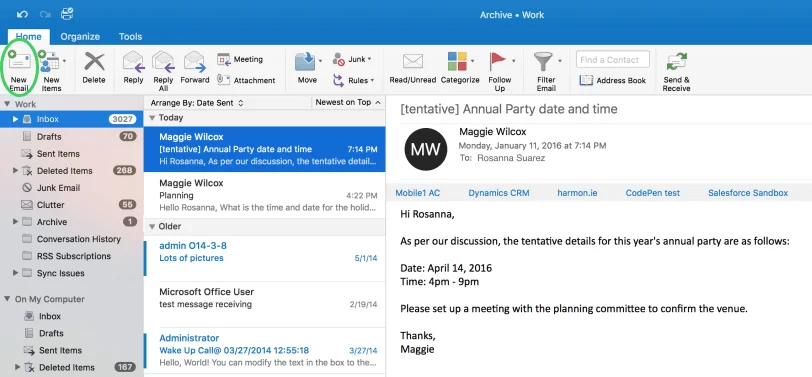The height and width of the screenshot is (377, 812).
Task: Open the Clutter folder
Action: point(71,205)
